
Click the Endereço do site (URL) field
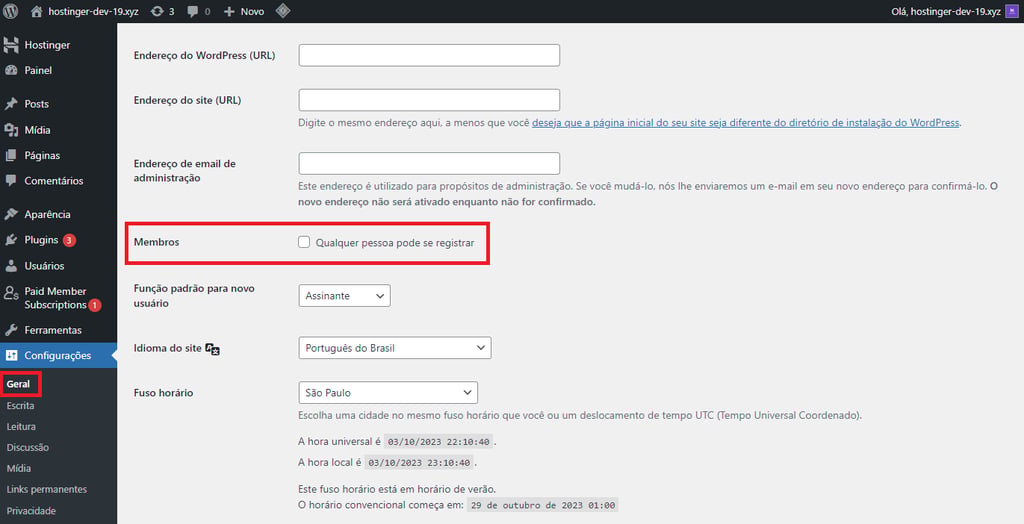[x=429, y=99]
